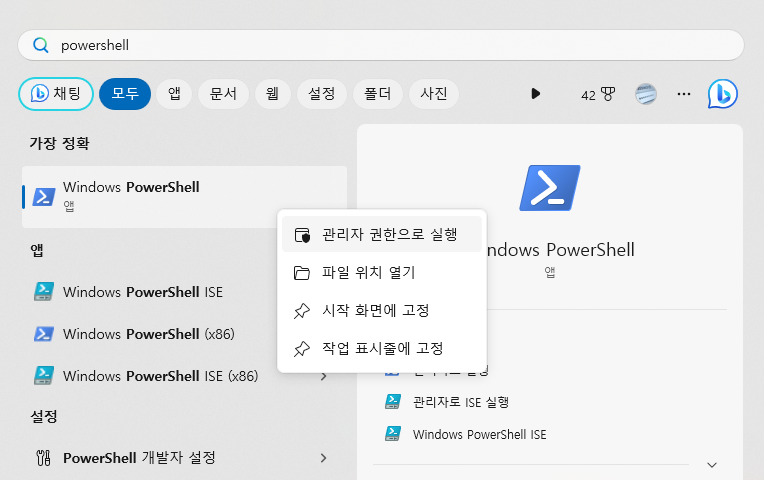Click the pin icon beside 시작 화면에 고정
Image resolution: width=764 pixels, height=480 pixels.
[302, 311]
